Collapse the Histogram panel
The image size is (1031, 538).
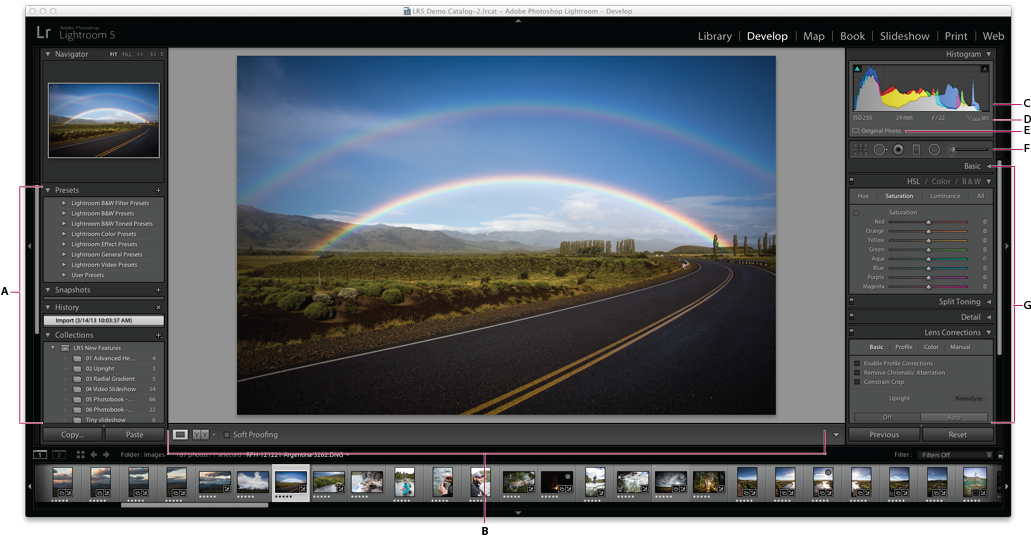pyautogui.click(x=988, y=55)
